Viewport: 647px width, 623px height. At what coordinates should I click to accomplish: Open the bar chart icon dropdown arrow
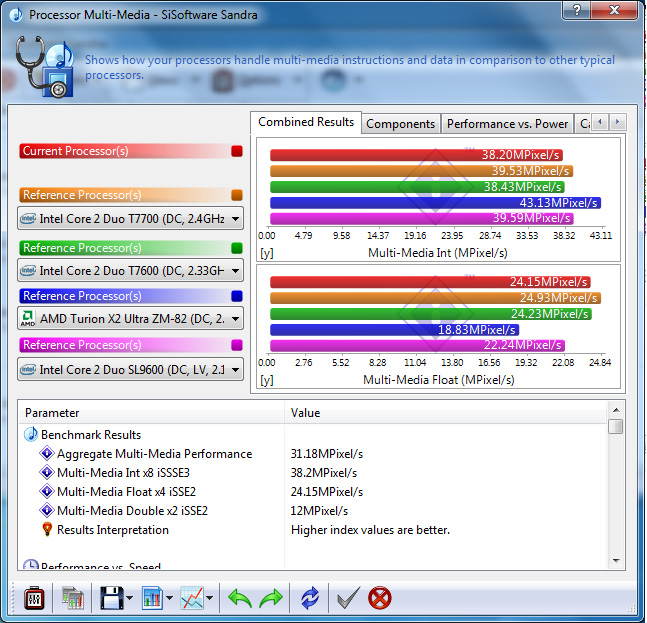point(169,598)
